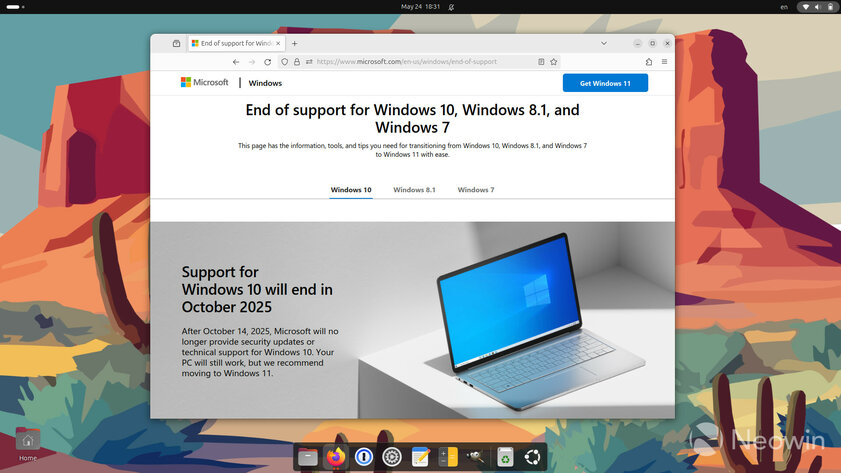Open 1Password from the dock
The width and height of the screenshot is (841, 473).
pyautogui.click(x=364, y=457)
